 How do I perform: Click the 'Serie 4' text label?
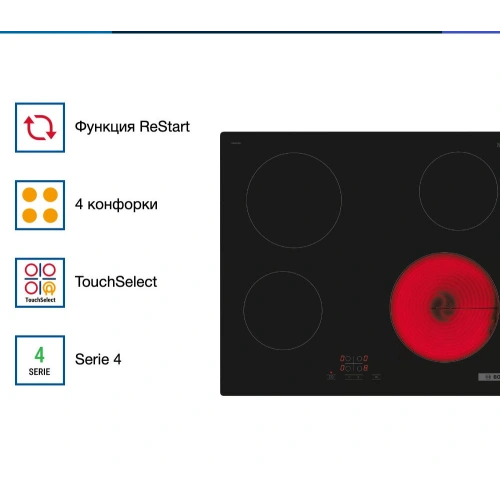pyautogui.click(x=98, y=359)
